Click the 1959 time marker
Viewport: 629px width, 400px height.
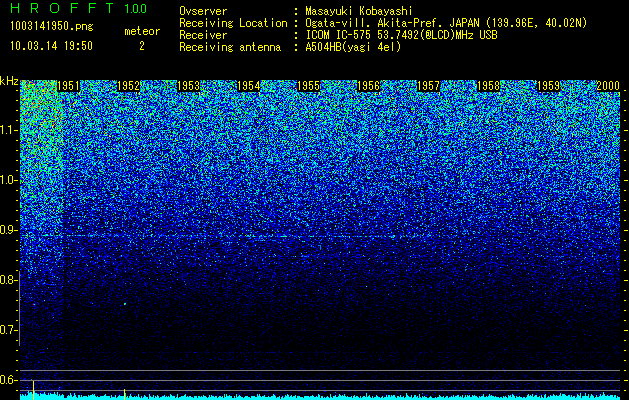click(x=548, y=86)
